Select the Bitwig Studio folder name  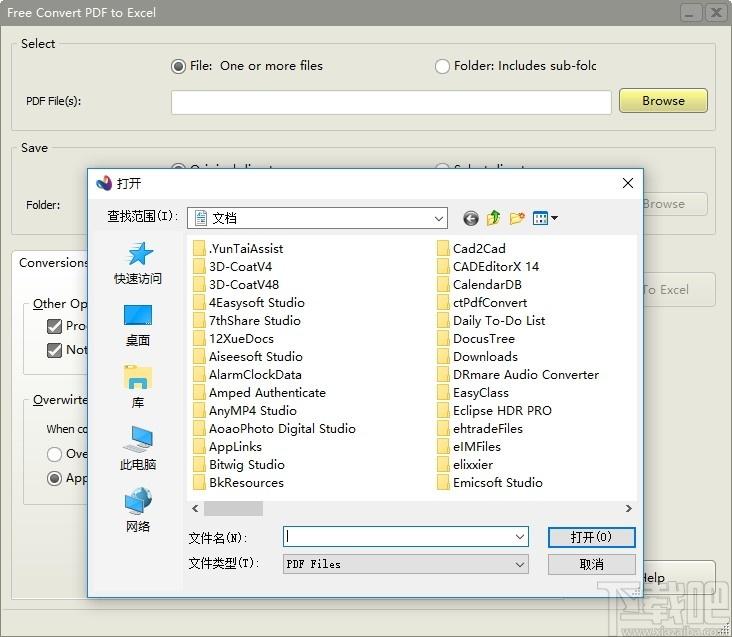tap(246, 465)
